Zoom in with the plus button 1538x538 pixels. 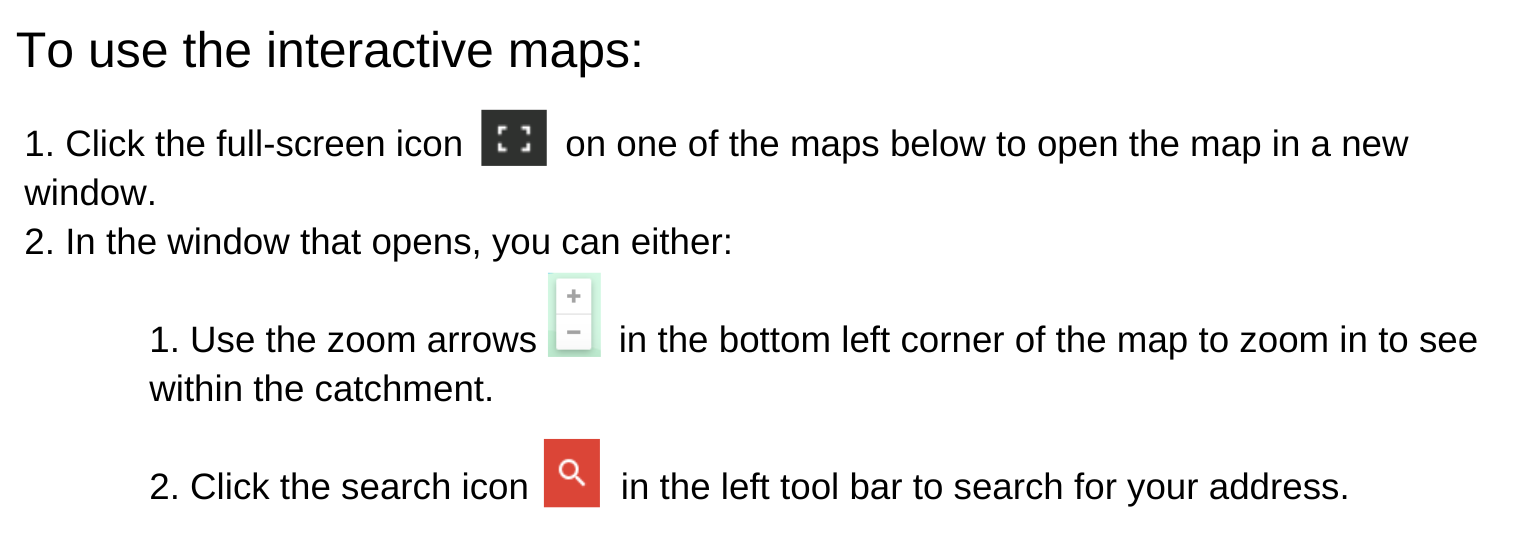click(574, 296)
